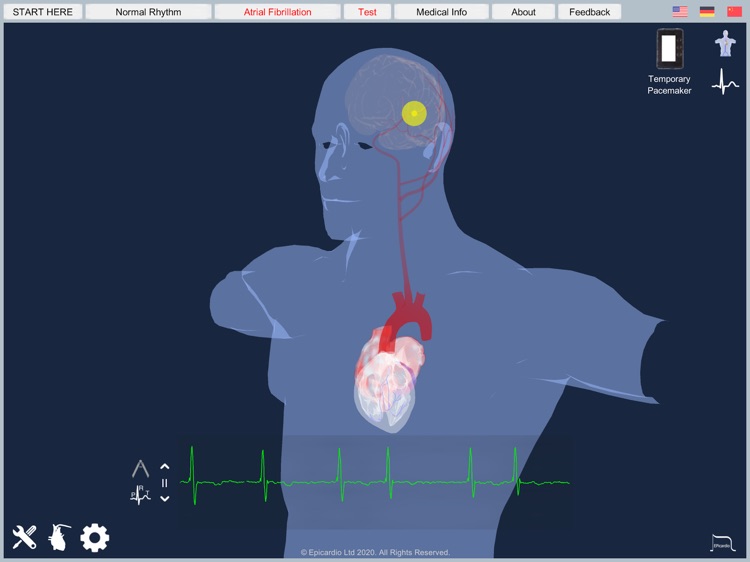Open settings gear icon

95,538
